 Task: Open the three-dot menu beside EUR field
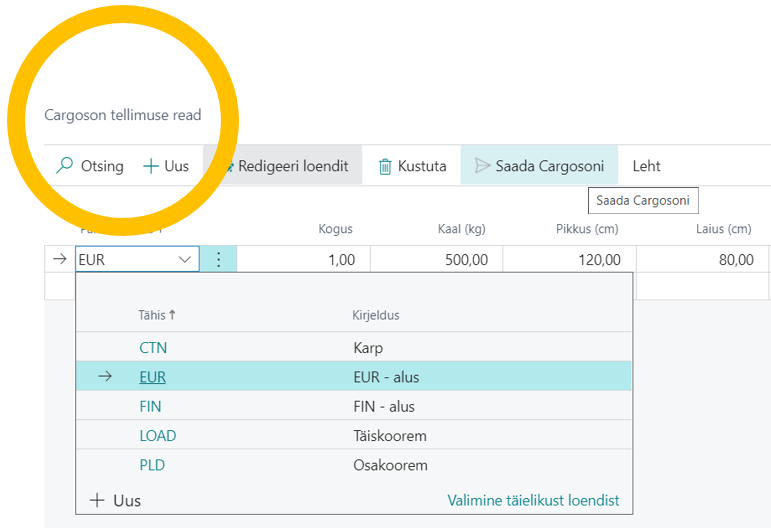[219, 259]
